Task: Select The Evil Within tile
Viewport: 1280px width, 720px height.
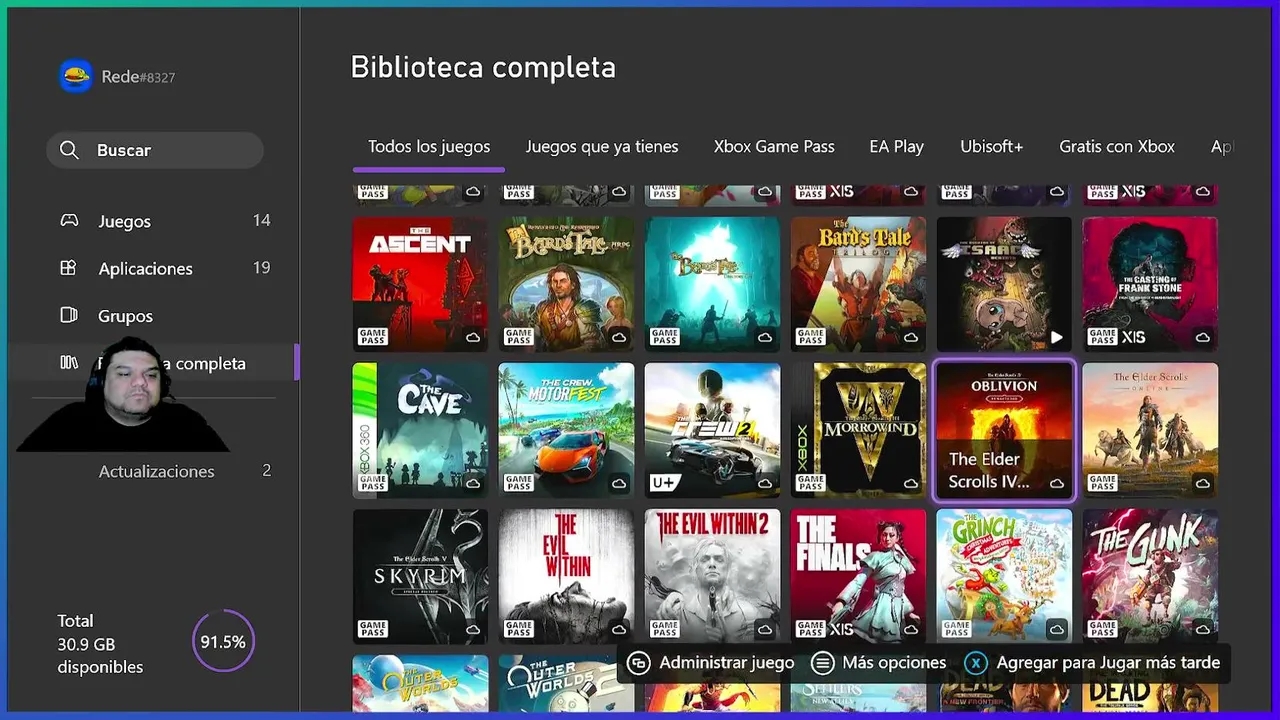Action: click(566, 576)
